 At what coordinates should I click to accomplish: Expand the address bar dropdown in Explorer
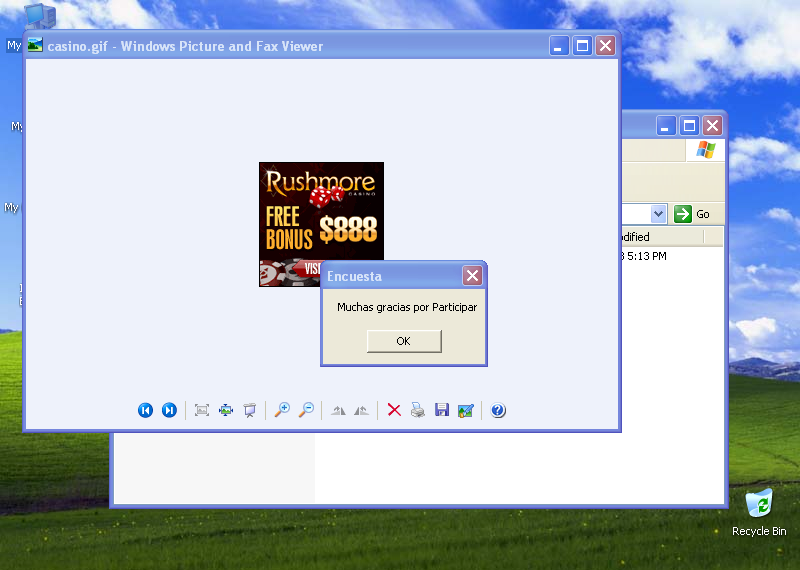point(659,214)
